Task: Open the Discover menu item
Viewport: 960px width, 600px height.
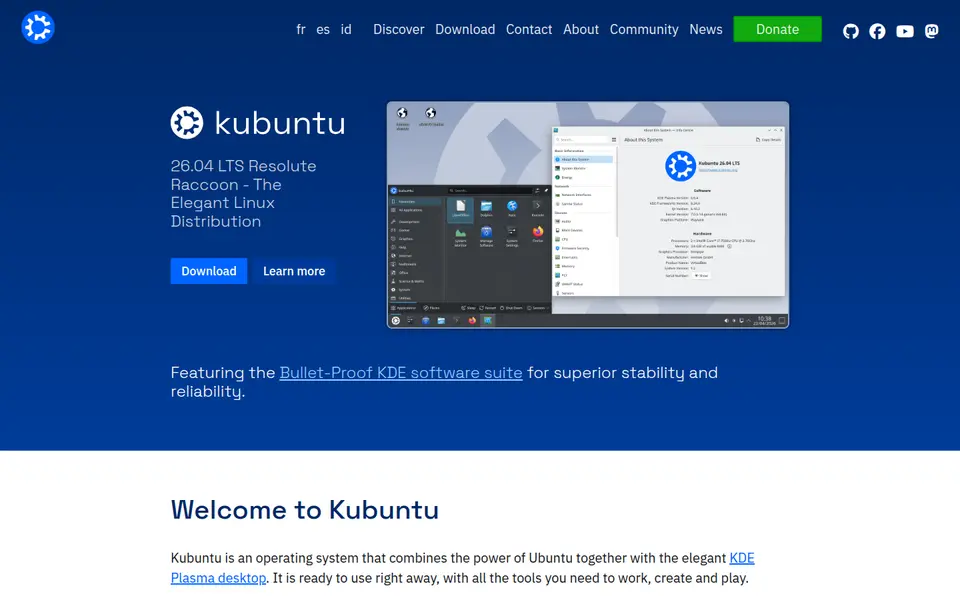Action: 399,29
